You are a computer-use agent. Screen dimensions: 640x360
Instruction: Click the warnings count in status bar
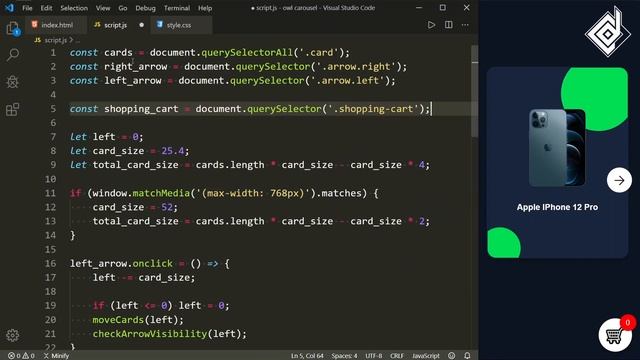pyautogui.click(x=29, y=356)
